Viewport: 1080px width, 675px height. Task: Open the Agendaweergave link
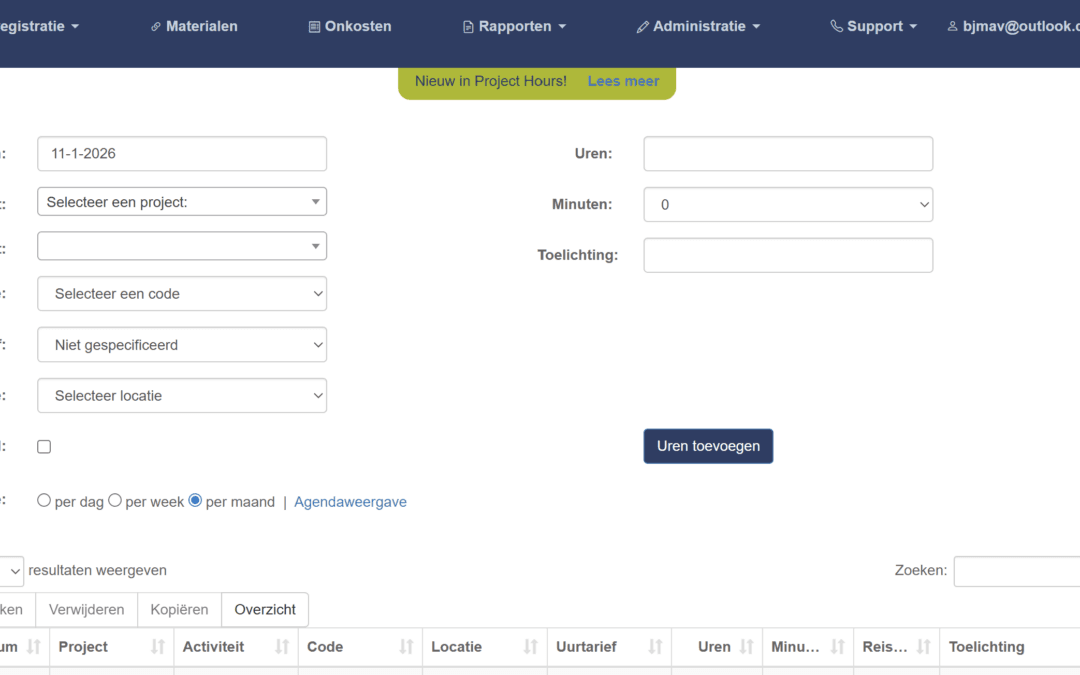(x=350, y=501)
